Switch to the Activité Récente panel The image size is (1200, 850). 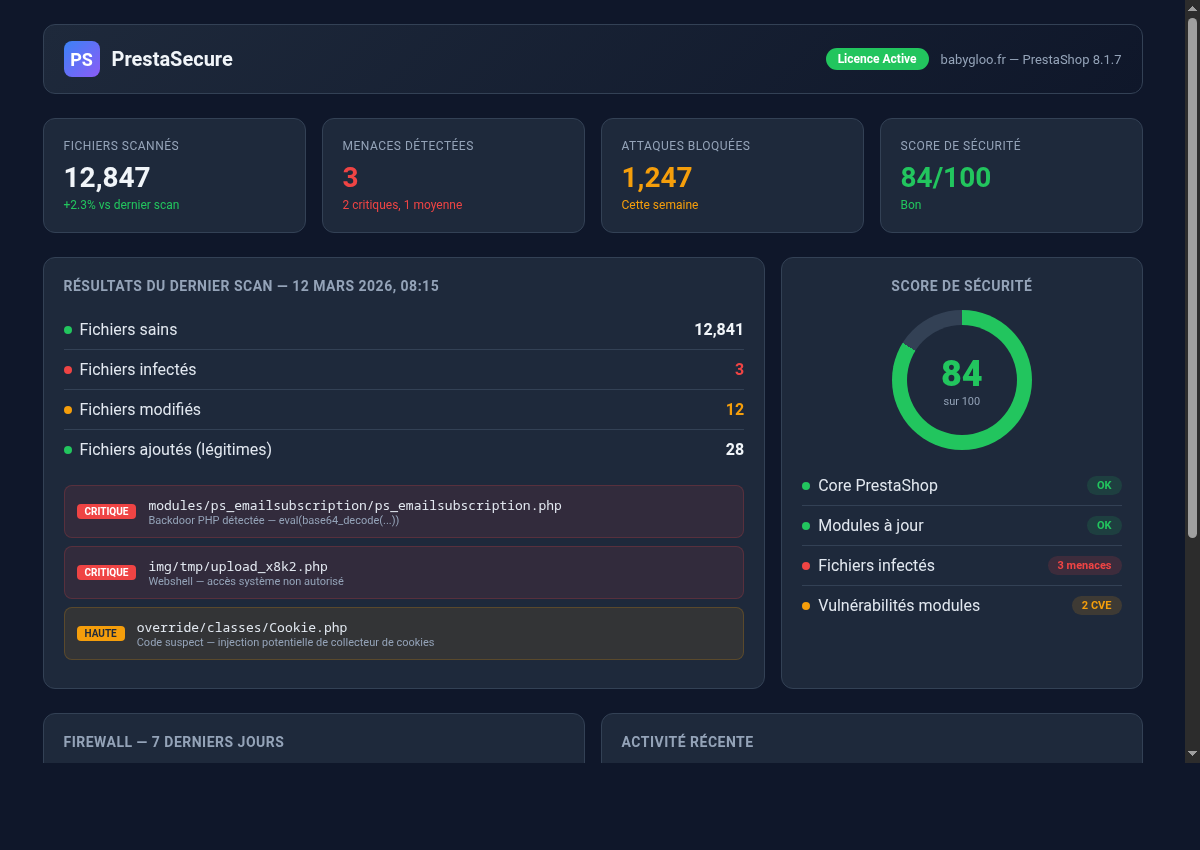(x=688, y=741)
